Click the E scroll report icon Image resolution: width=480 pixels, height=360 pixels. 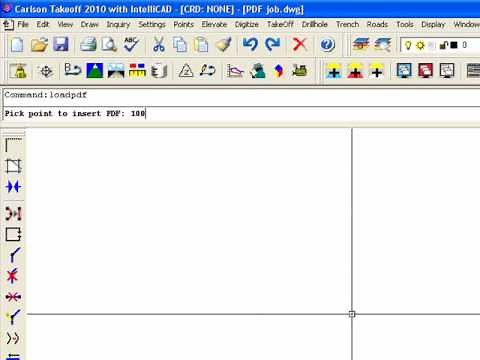tap(159, 71)
